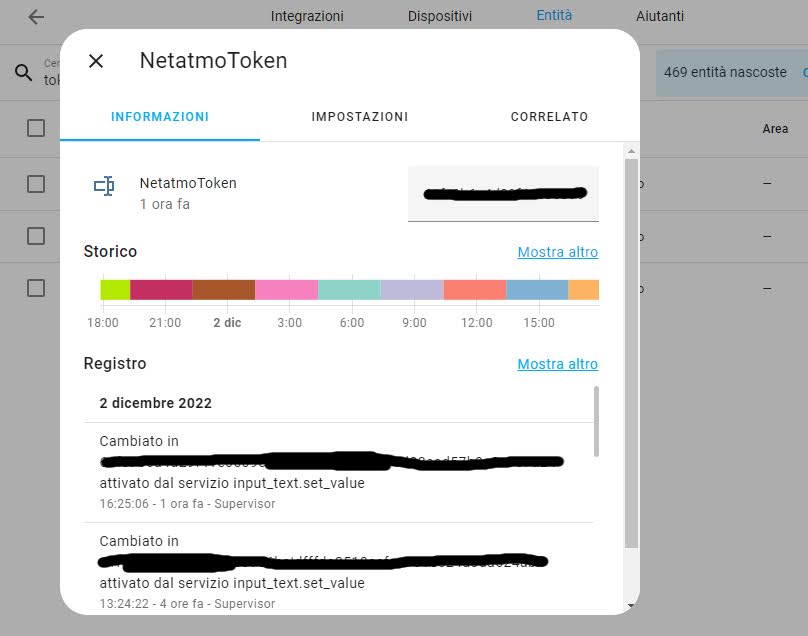Open the Correlato tab

point(549,117)
